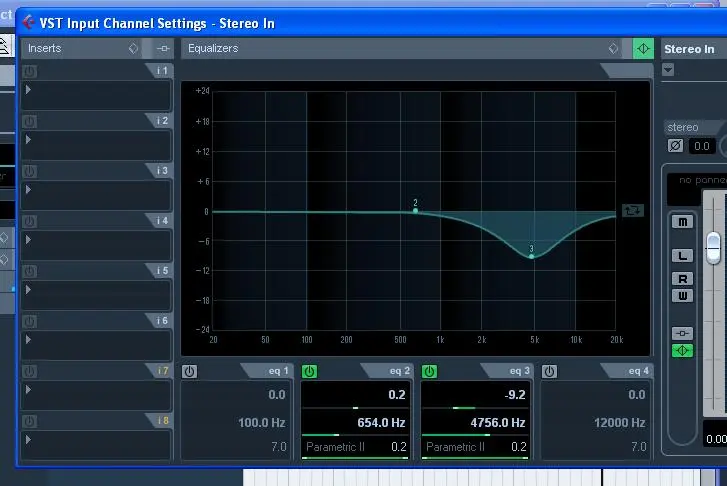Click the stereo configuration label
727x486 pixels.
pyautogui.click(x=683, y=127)
